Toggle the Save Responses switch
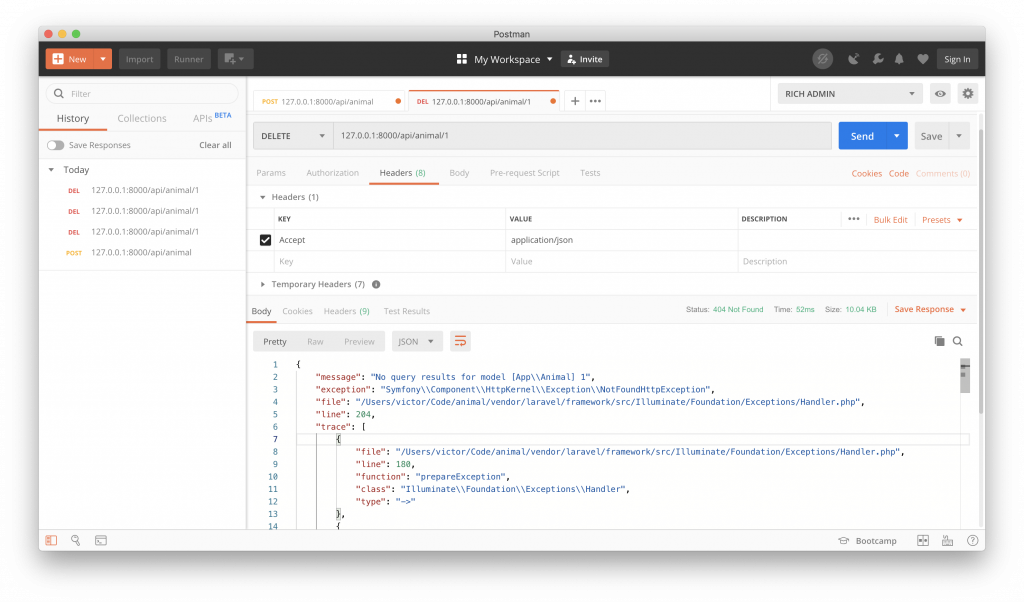Viewport: 1024px width, 602px height. click(56, 146)
